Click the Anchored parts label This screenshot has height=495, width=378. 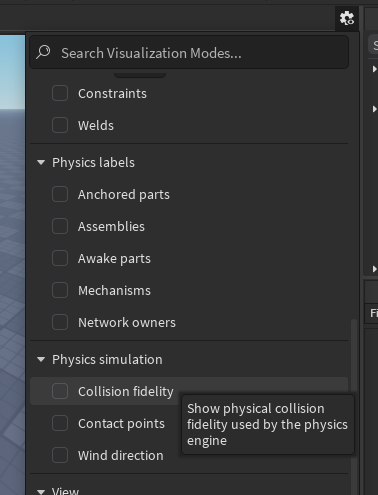pyautogui.click(x=124, y=195)
